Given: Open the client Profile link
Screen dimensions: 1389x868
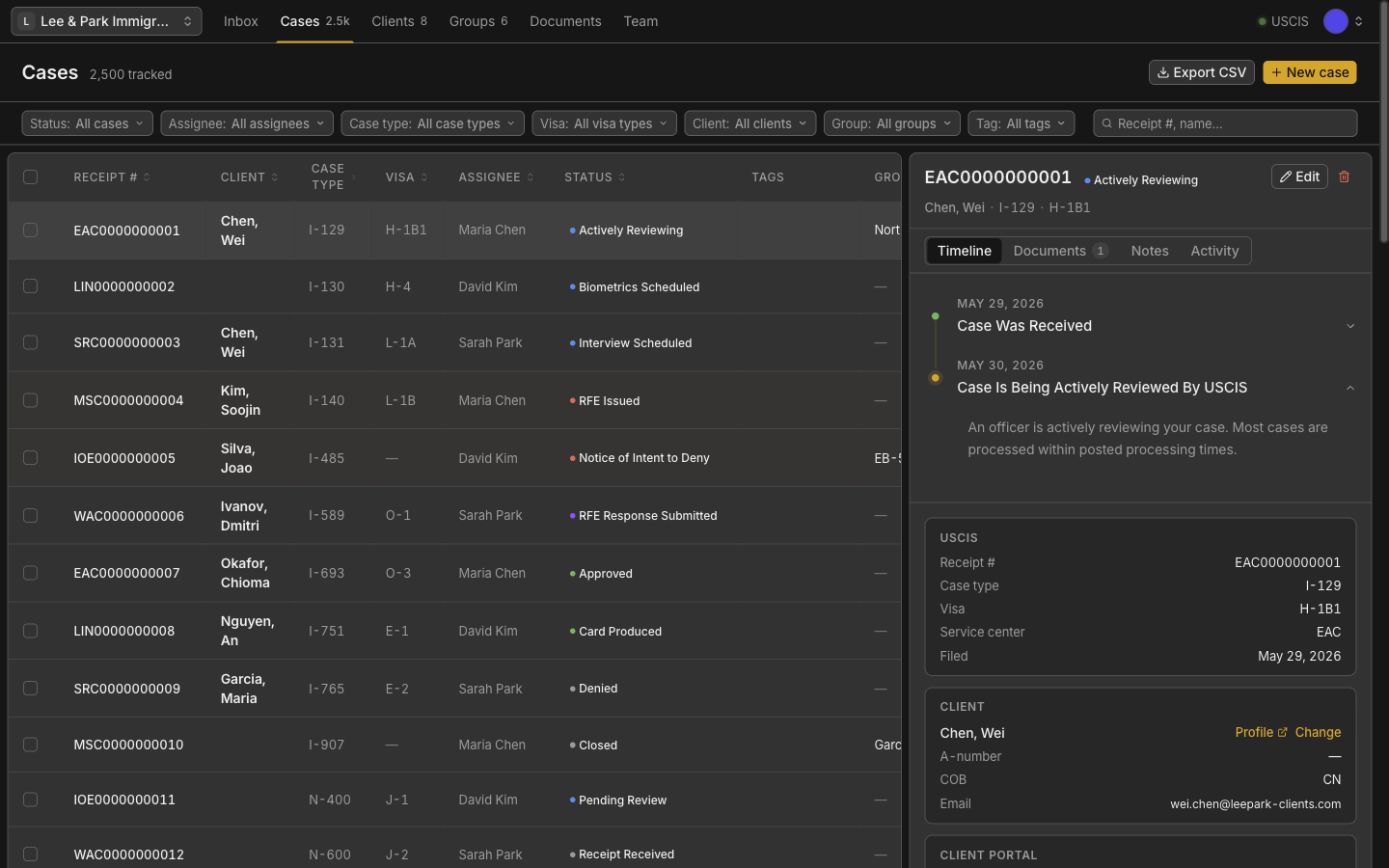Looking at the screenshot, I should 1261,732.
